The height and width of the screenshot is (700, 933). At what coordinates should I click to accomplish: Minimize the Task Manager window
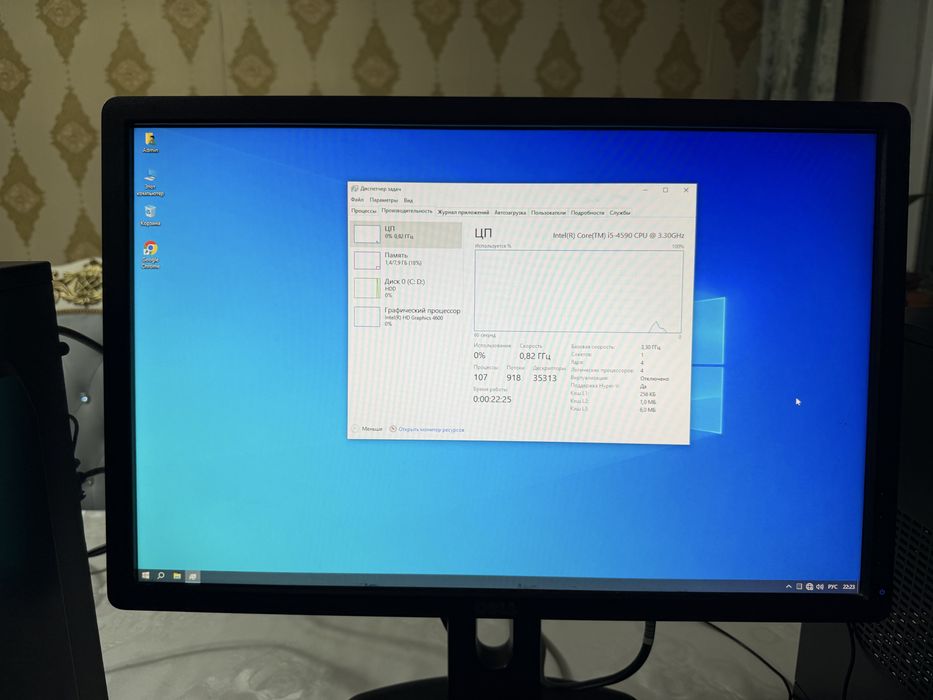(x=646, y=190)
